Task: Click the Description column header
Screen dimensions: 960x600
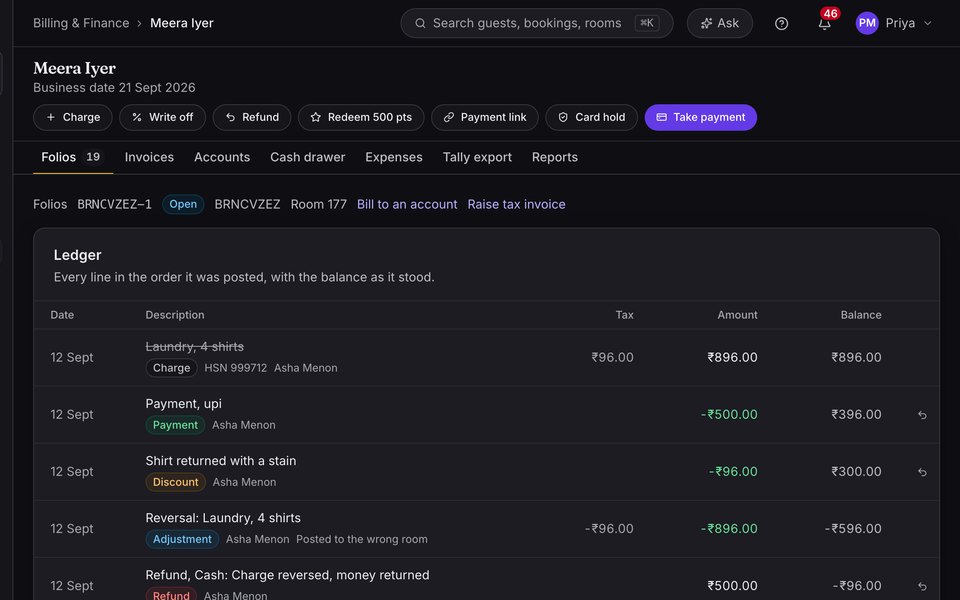Action: [175, 315]
